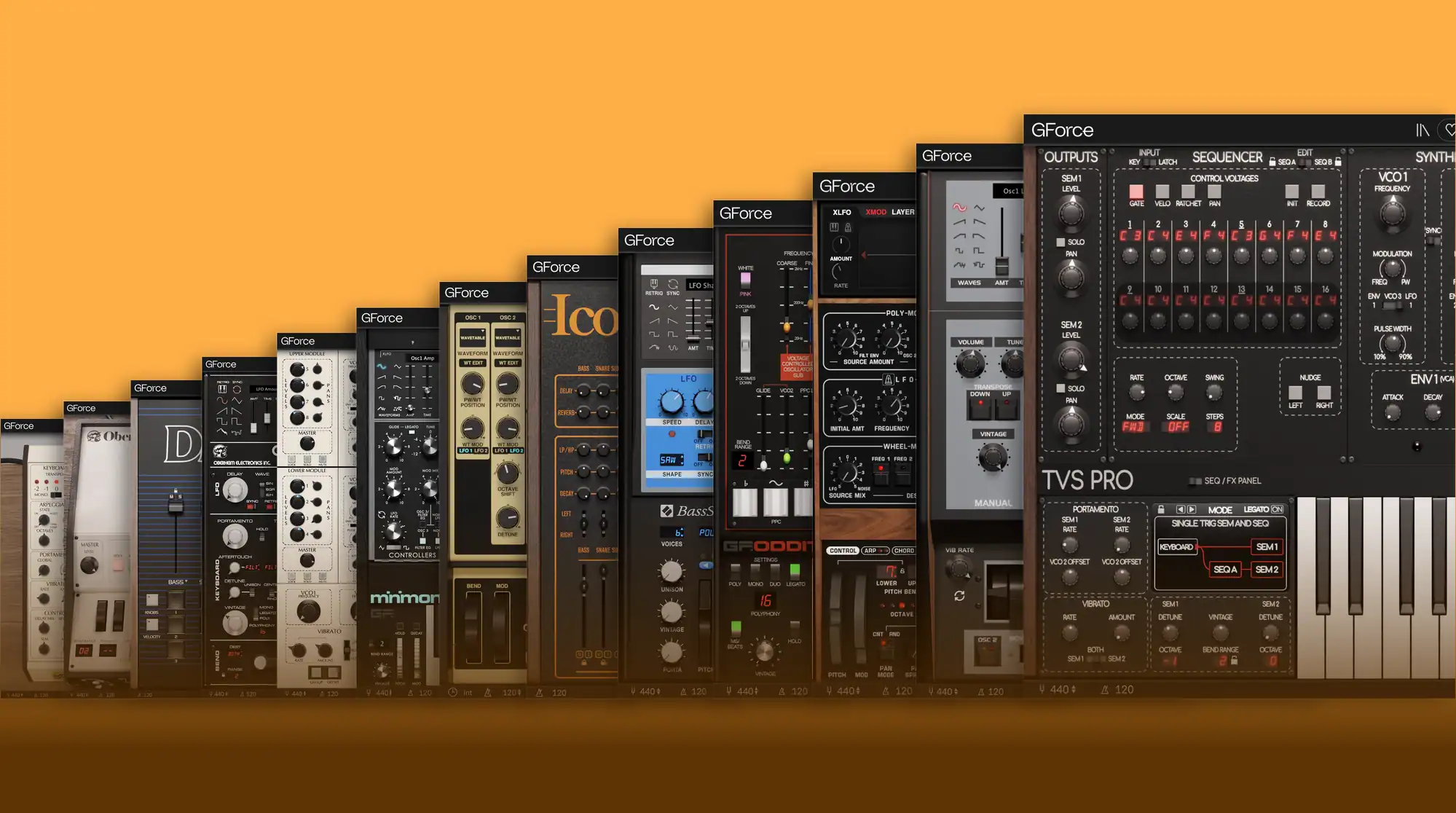Viewport: 1456px width, 813px height.
Task: Click the metronome icon next to LFO label
Action: click(888, 380)
